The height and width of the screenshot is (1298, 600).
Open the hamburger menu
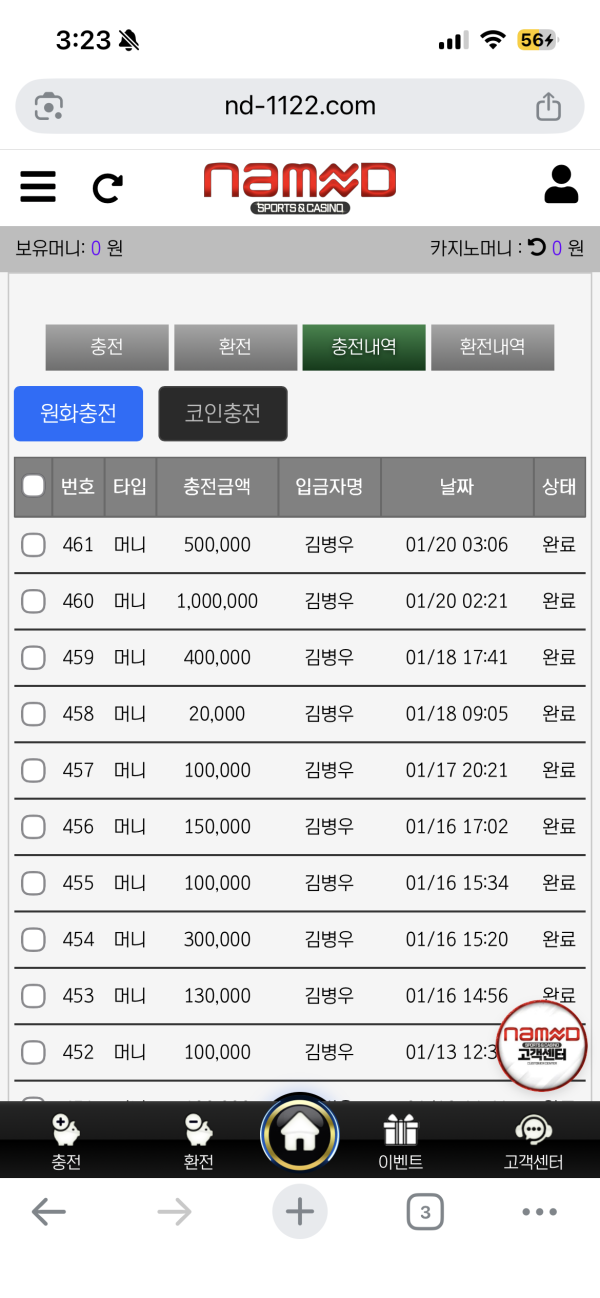pyautogui.click(x=38, y=186)
